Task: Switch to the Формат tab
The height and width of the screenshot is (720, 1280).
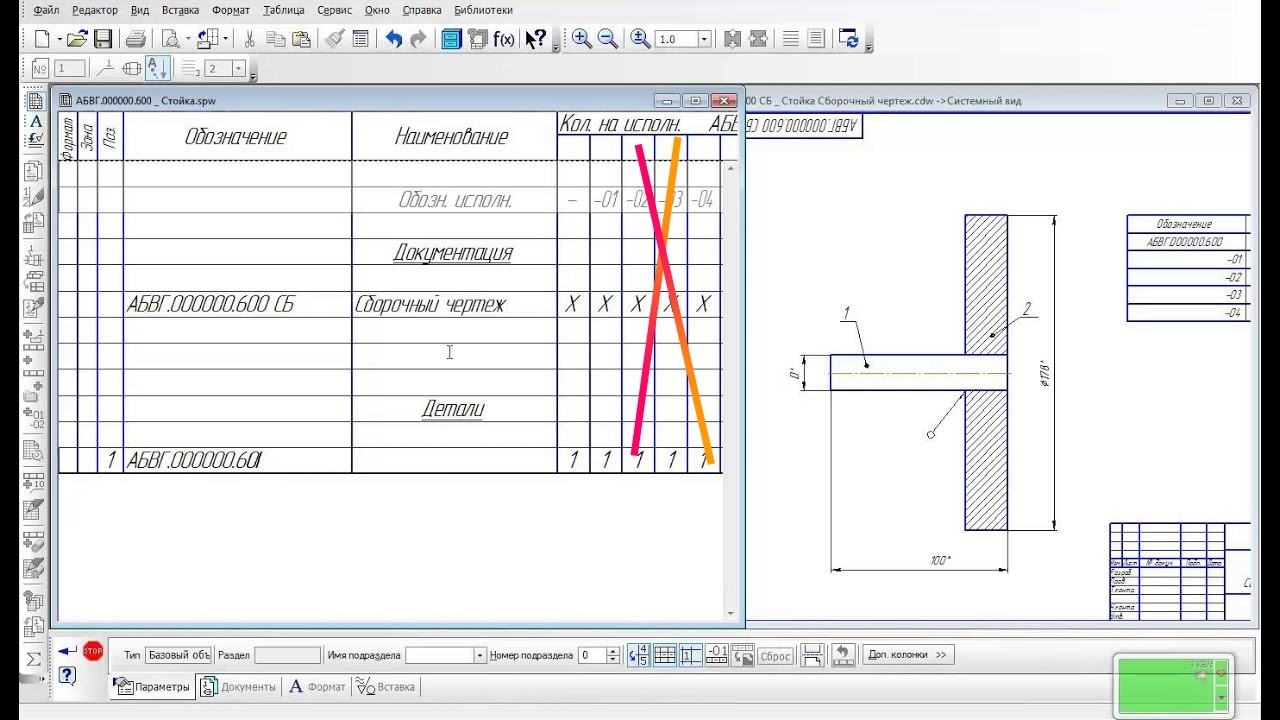Action: [317, 687]
